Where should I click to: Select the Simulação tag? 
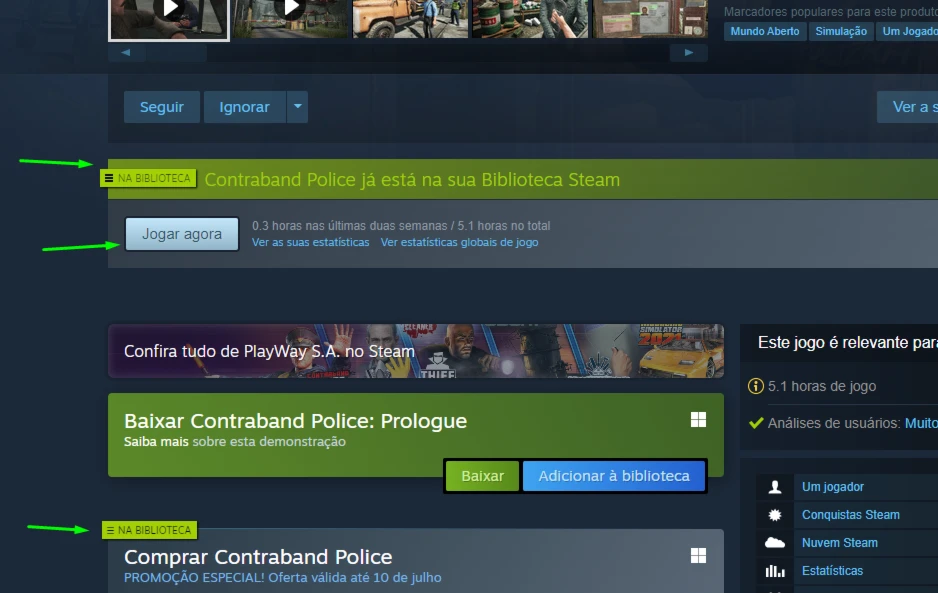(840, 31)
